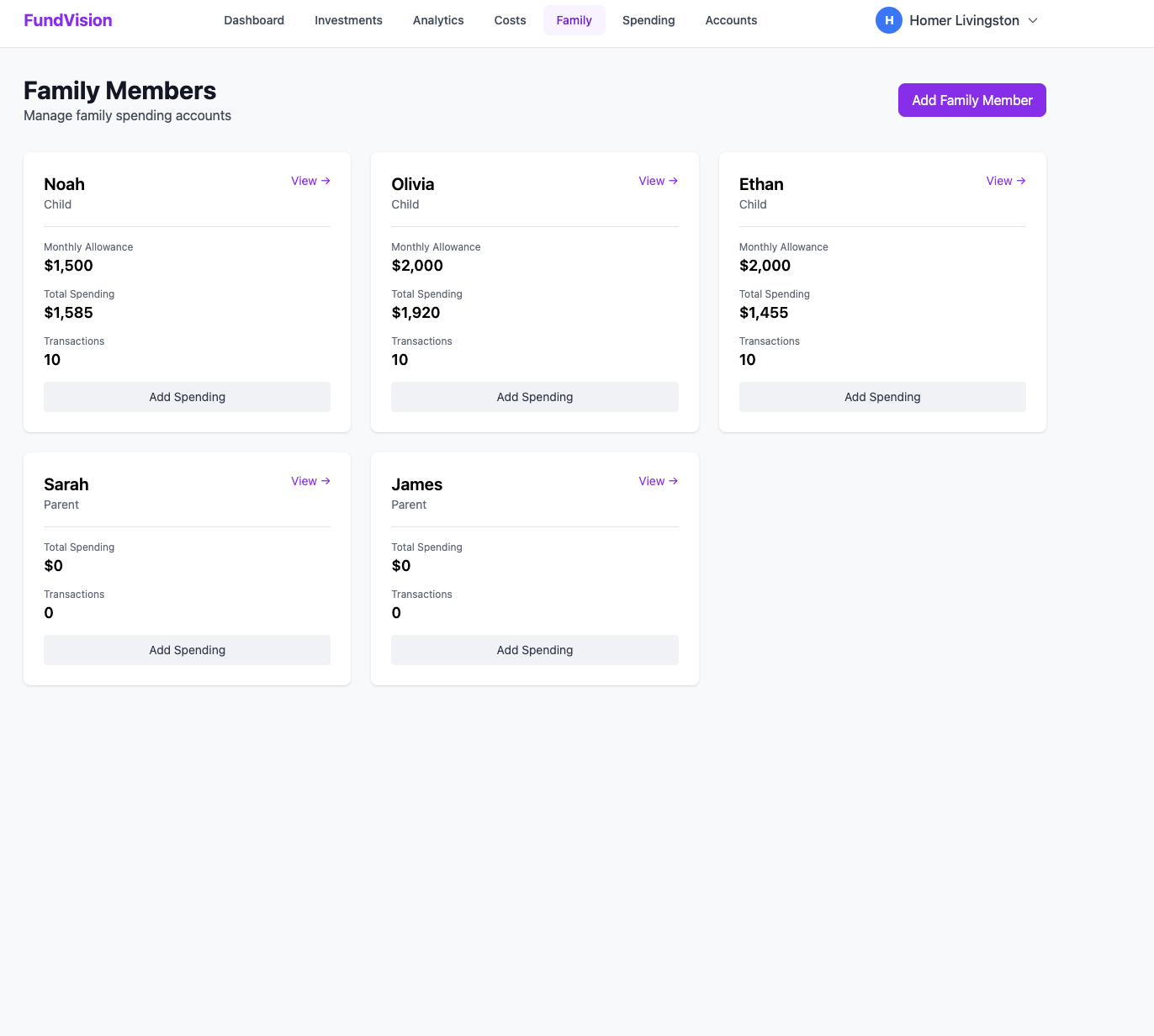Switch to Analytics tab
Image resolution: width=1154 pixels, height=1036 pixels.
(438, 20)
